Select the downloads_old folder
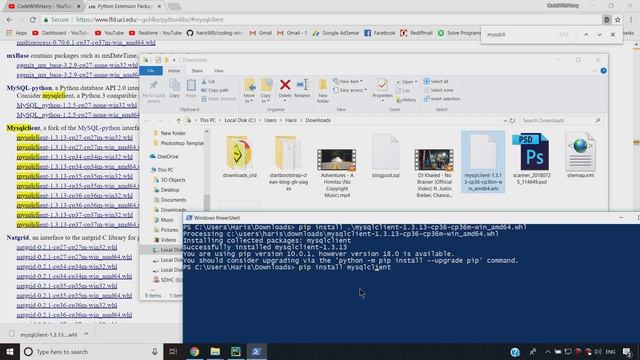Screen dimensions: 640x360 coord(240,157)
